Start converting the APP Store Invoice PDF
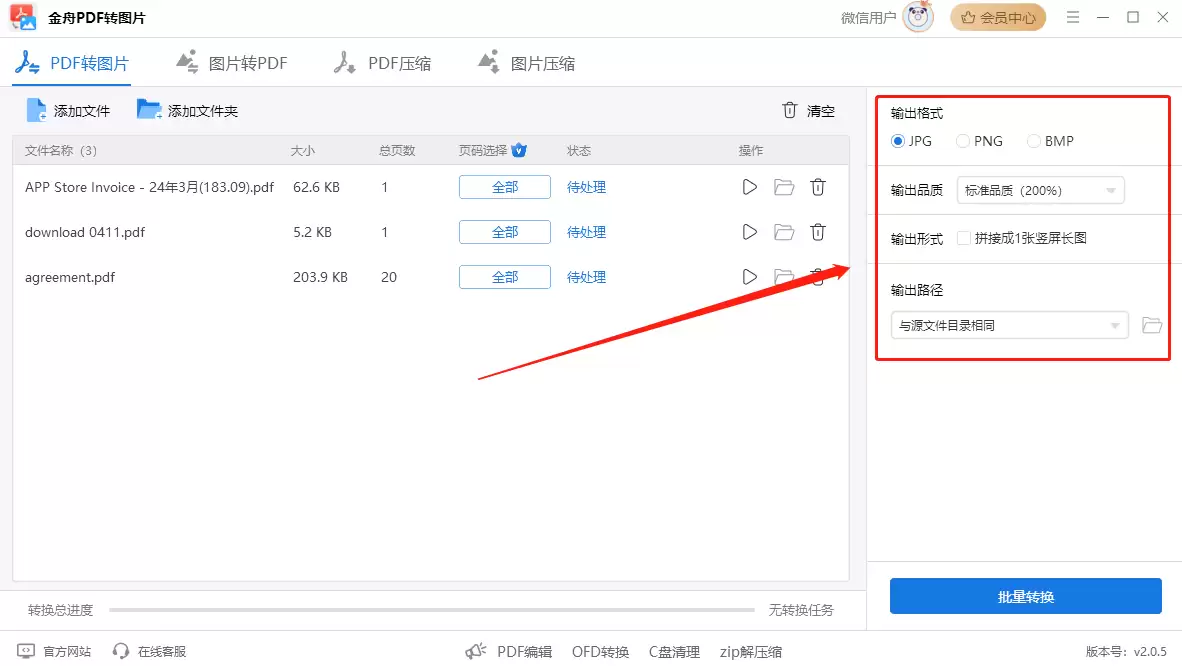The height and width of the screenshot is (666, 1182). [749, 186]
